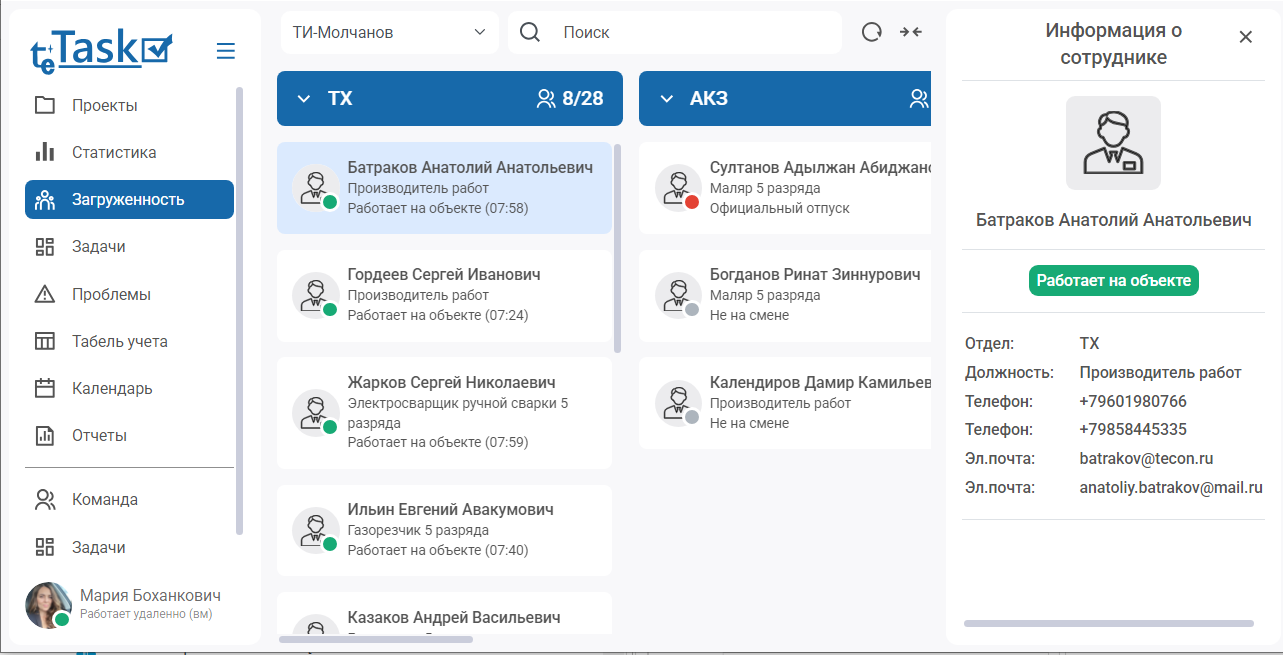This screenshot has height=655, width=1283.
Task: Collapse the АКЗ department column
Action: click(666, 99)
